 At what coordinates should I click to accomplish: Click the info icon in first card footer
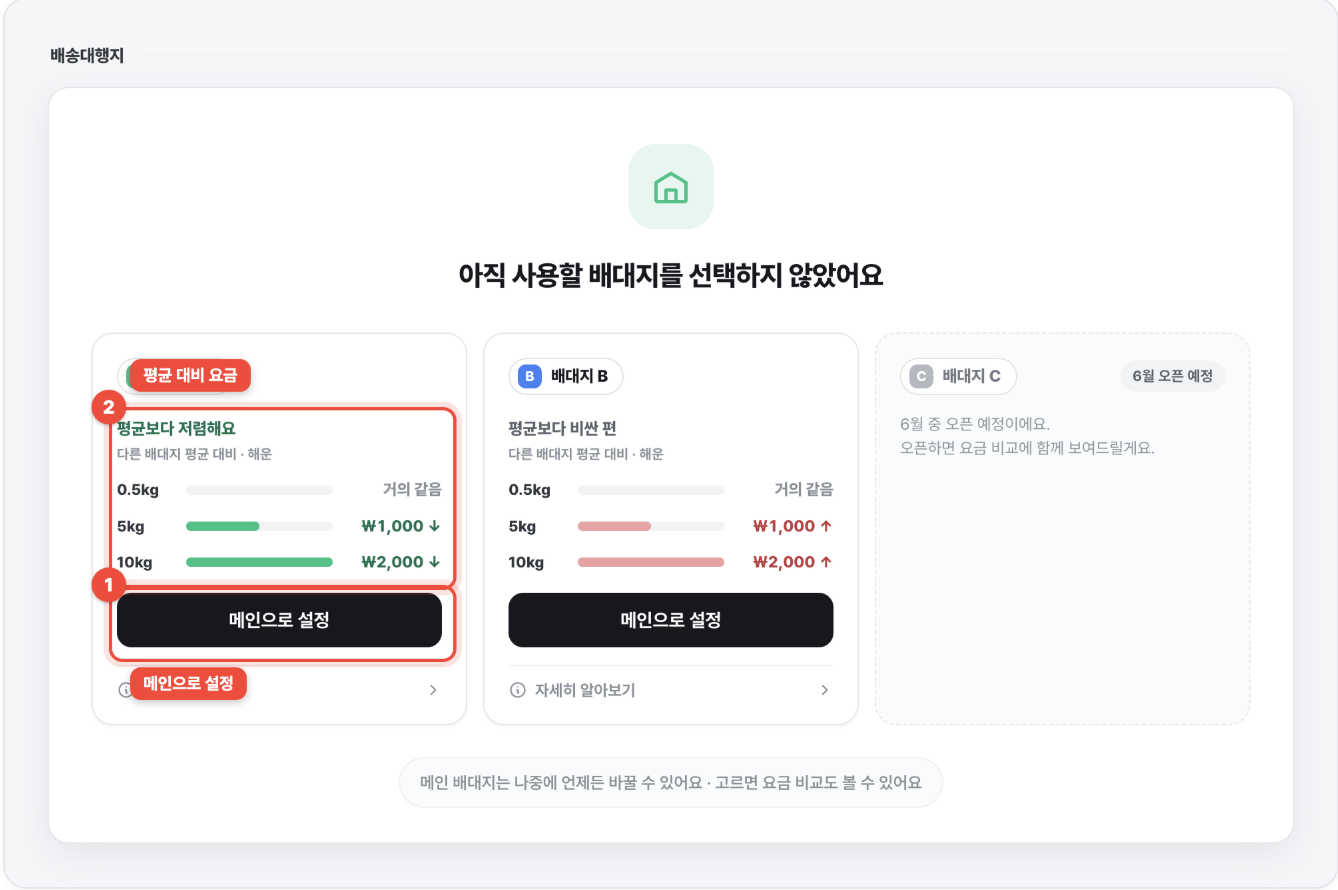point(124,690)
